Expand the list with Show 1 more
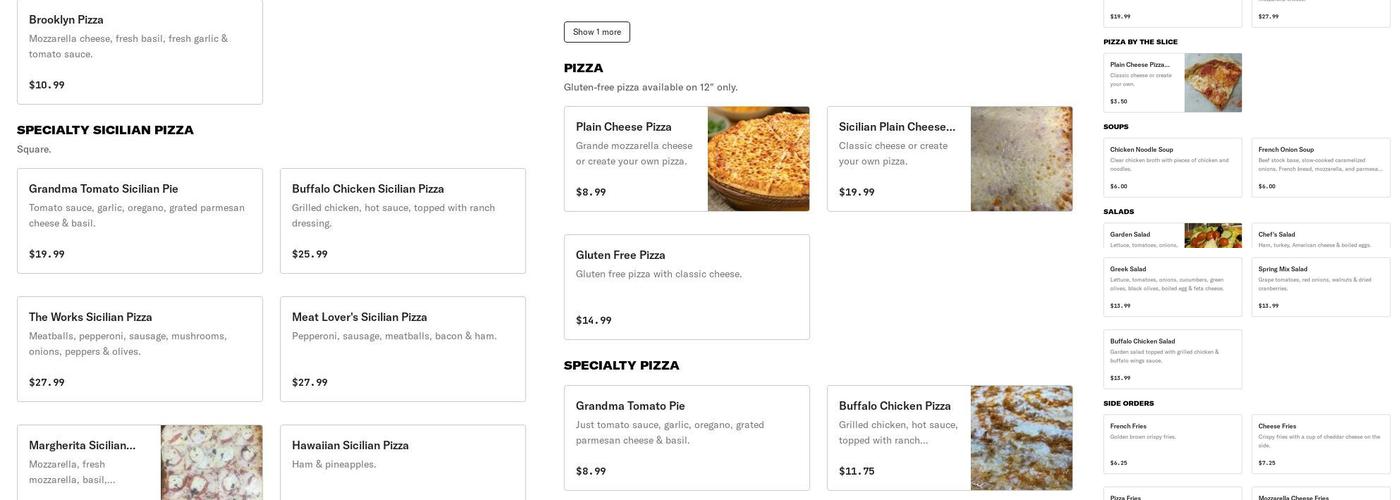The image size is (1400, 500). (597, 32)
